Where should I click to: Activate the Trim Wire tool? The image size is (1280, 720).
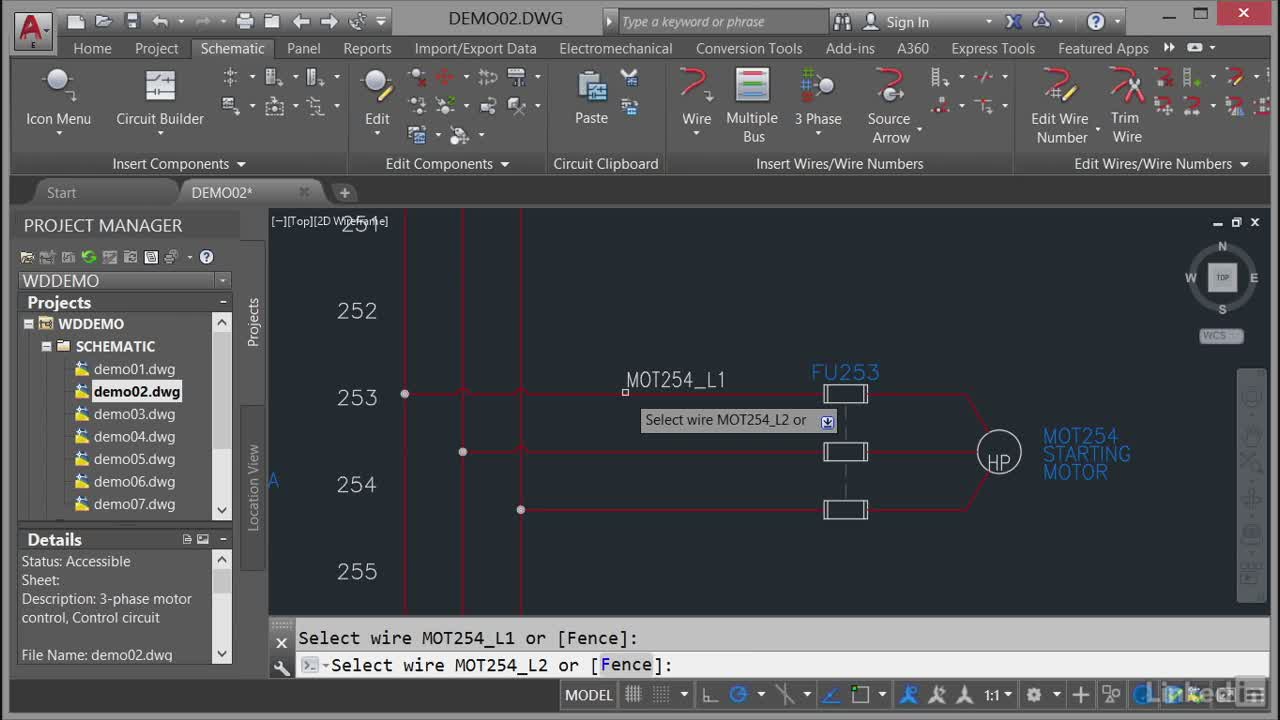(x=1126, y=105)
